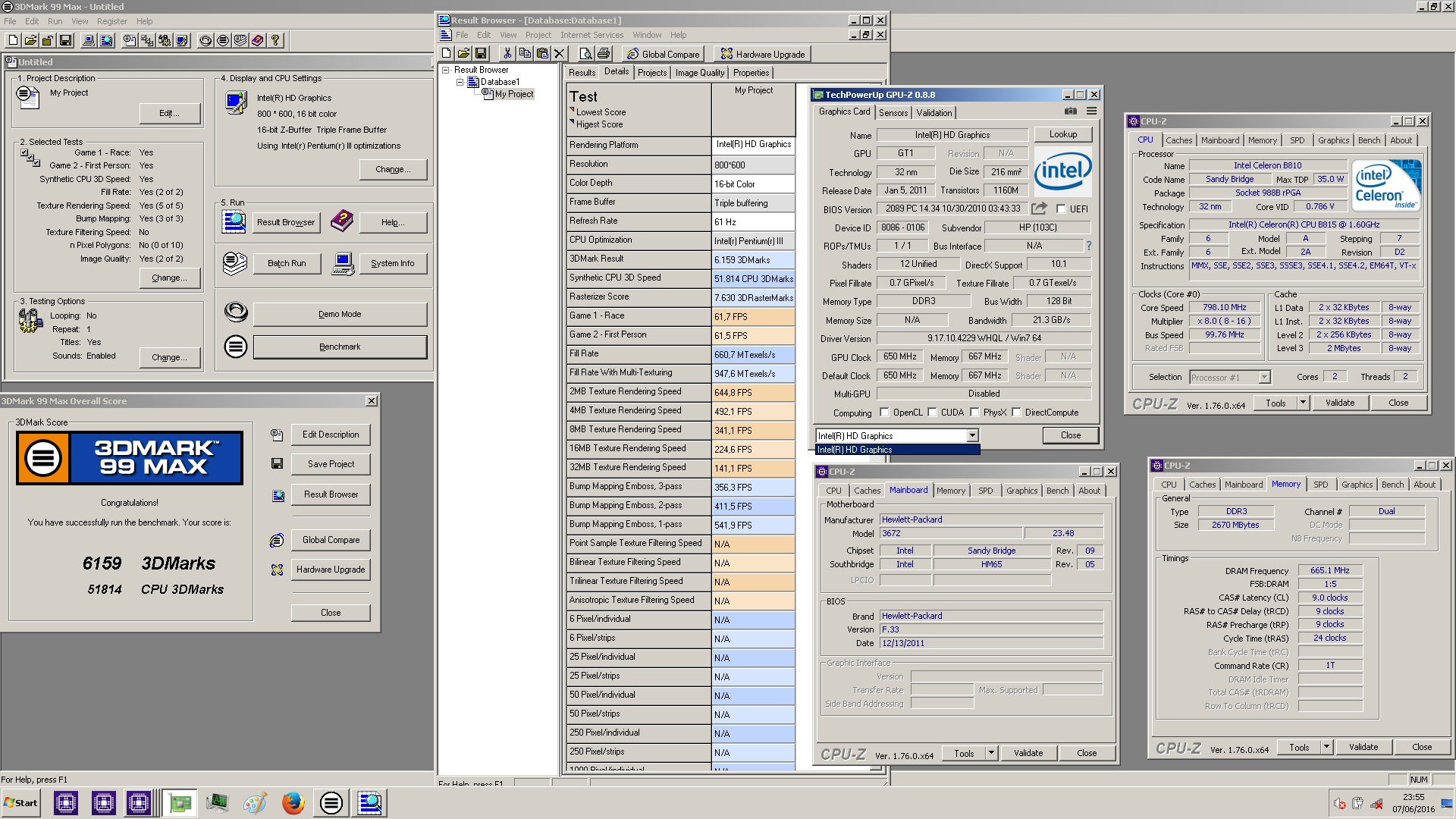Click Delete X icon in Result Browser toolbar
This screenshot has width=1456, height=819.
[x=560, y=53]
